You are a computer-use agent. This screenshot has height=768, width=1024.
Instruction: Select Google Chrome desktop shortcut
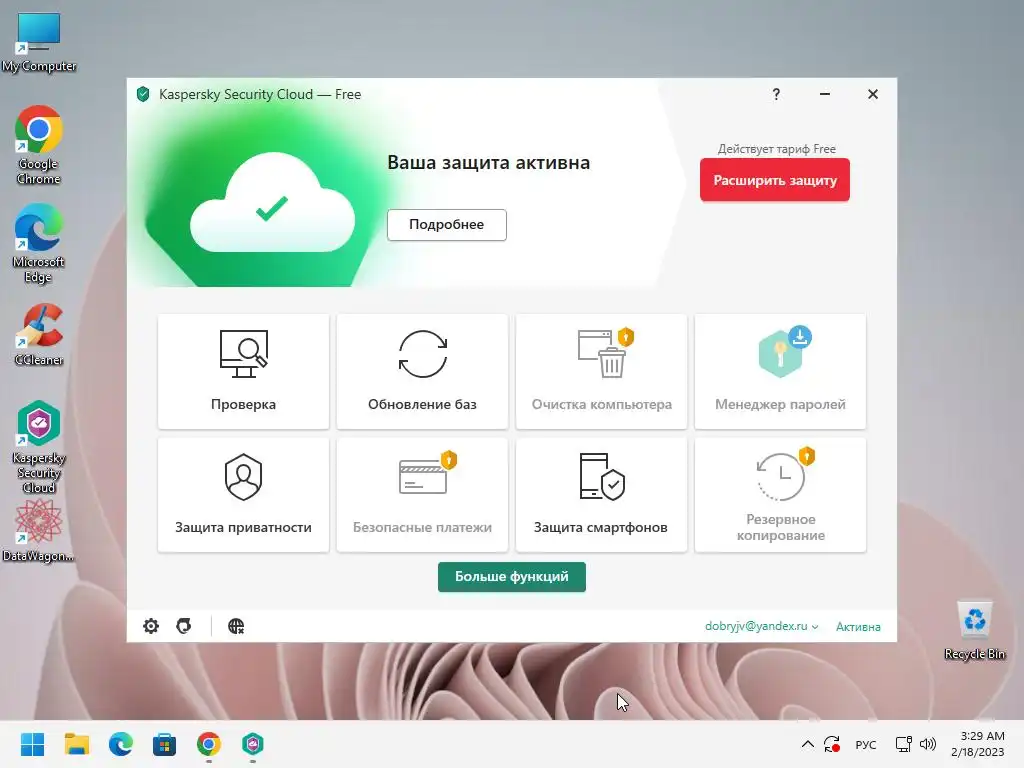tap(39, 145)
